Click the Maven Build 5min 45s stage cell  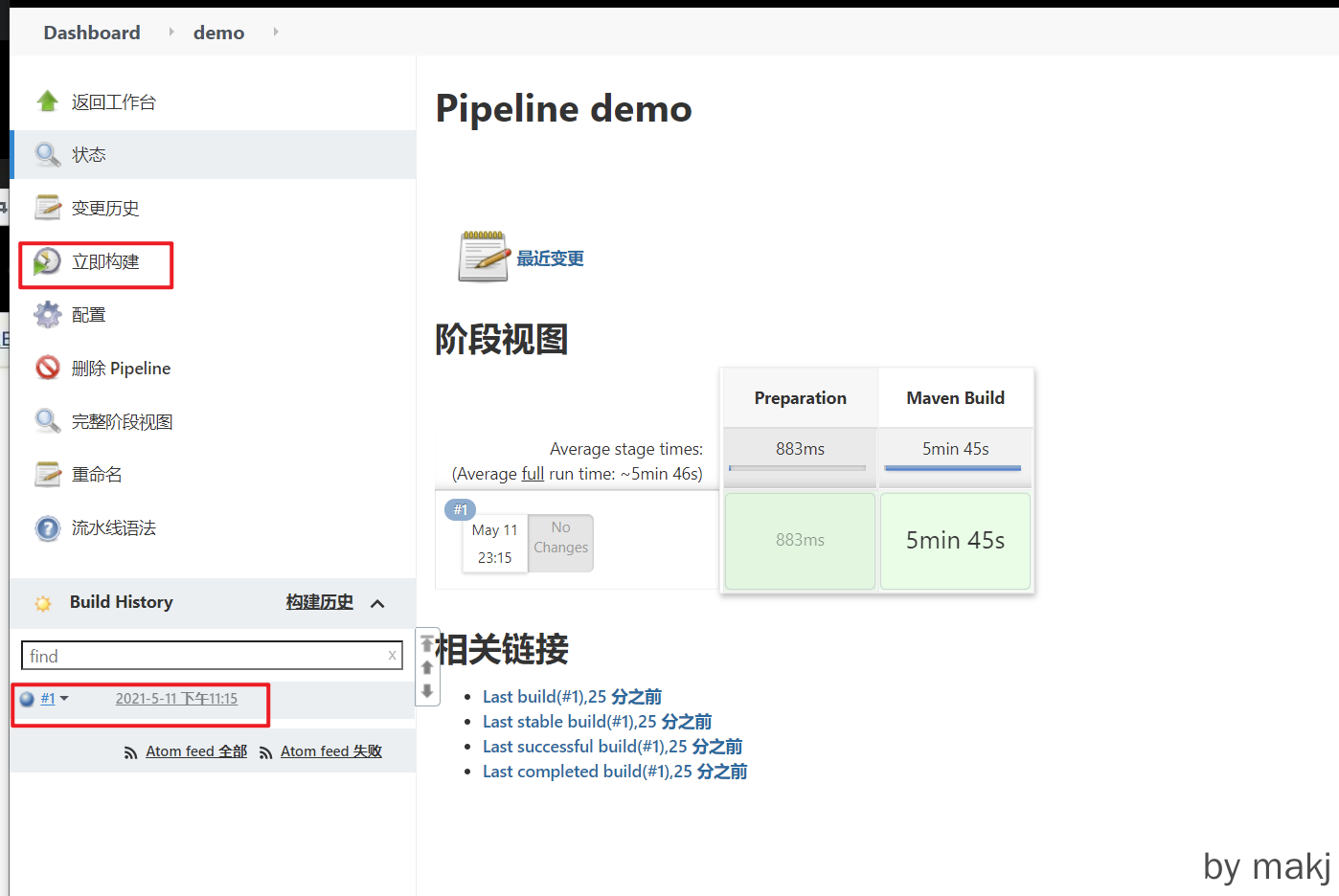(955, 541)
